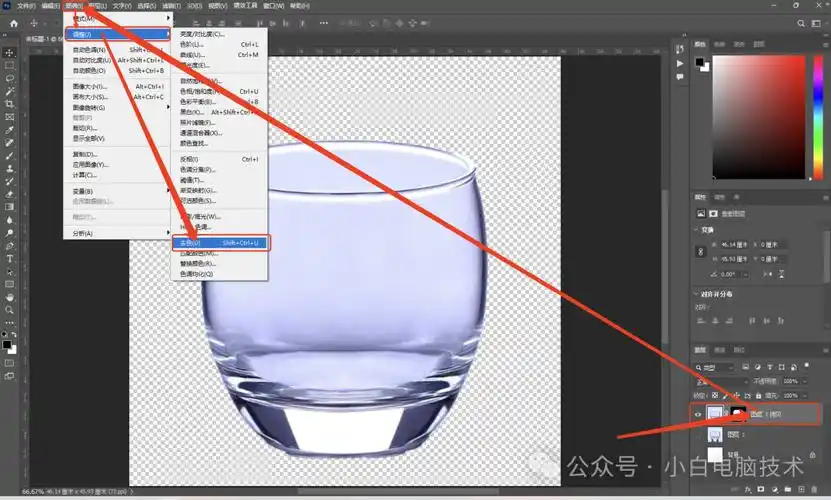Hide the top copy layer via eye icon
Viewport: 831px width, 500px height.
(x=699, y=413)
